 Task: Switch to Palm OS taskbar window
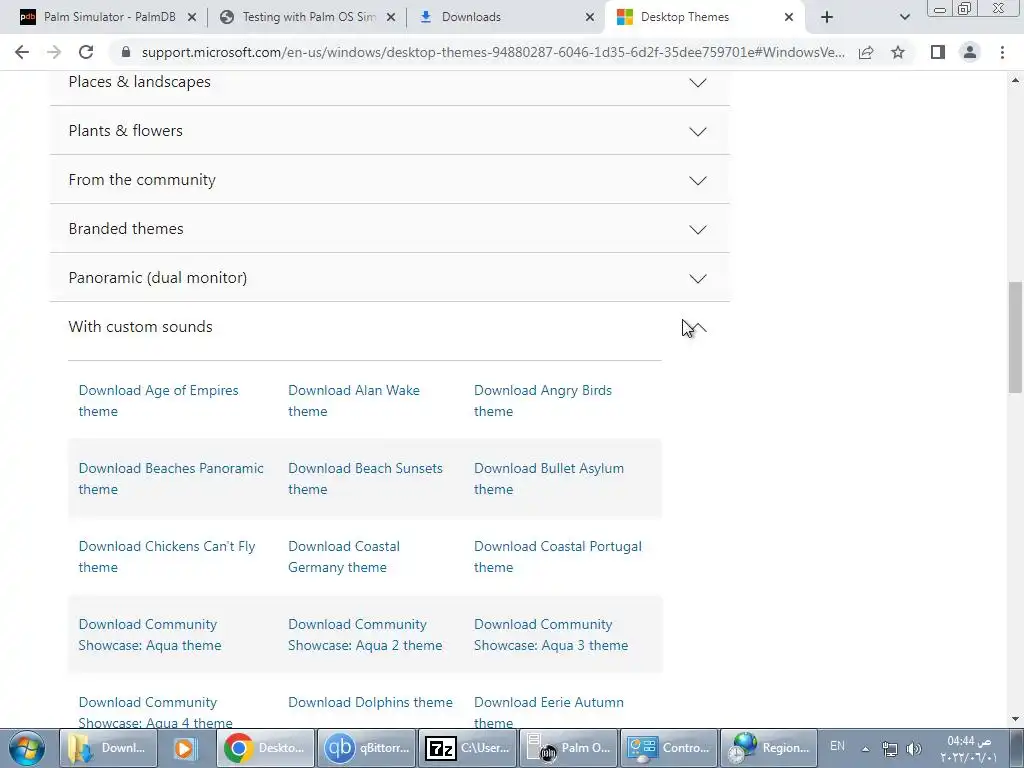pos(568,748)
